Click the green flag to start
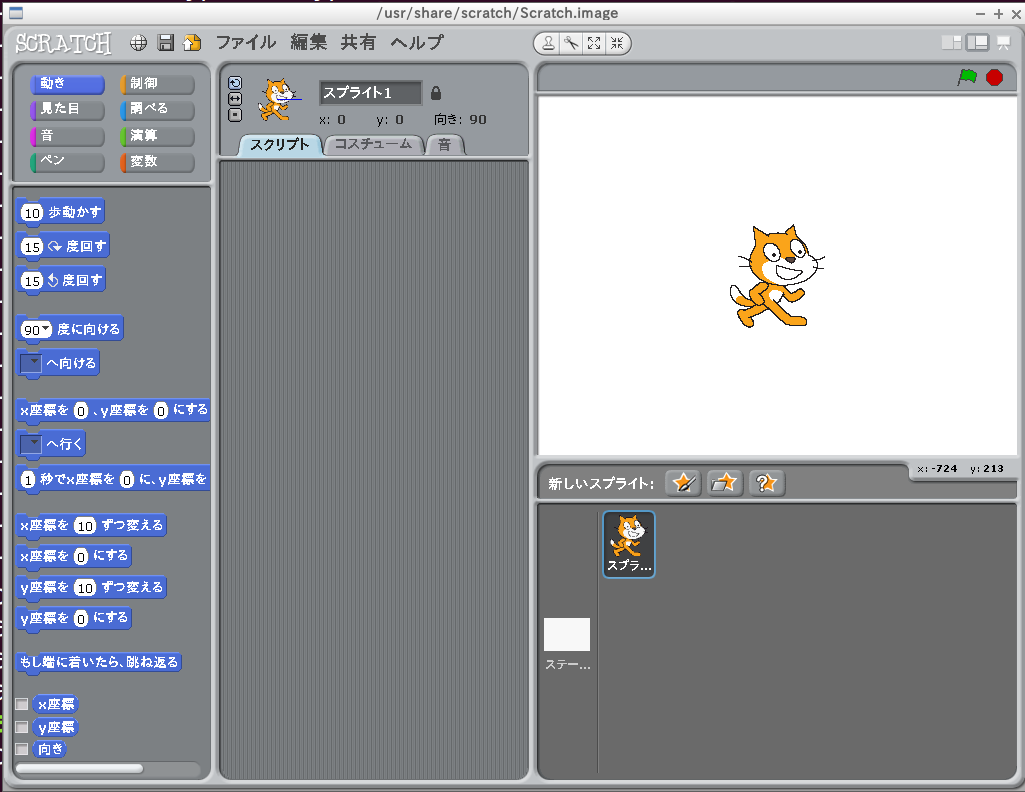This screenshot has height=792, width=1025. pyautogui.click(x=967, y=77)
